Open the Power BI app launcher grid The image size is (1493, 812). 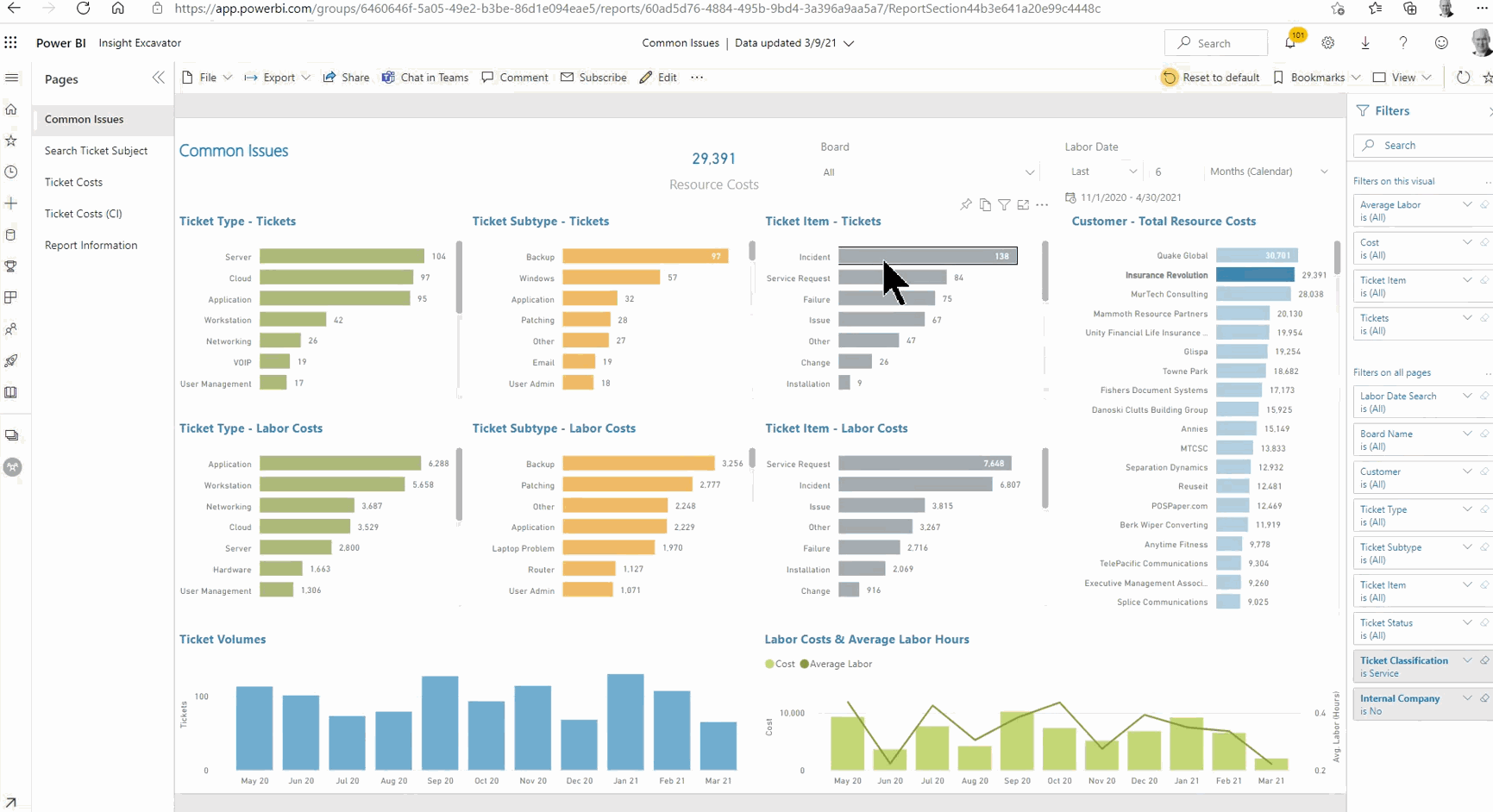coord(11,42)
